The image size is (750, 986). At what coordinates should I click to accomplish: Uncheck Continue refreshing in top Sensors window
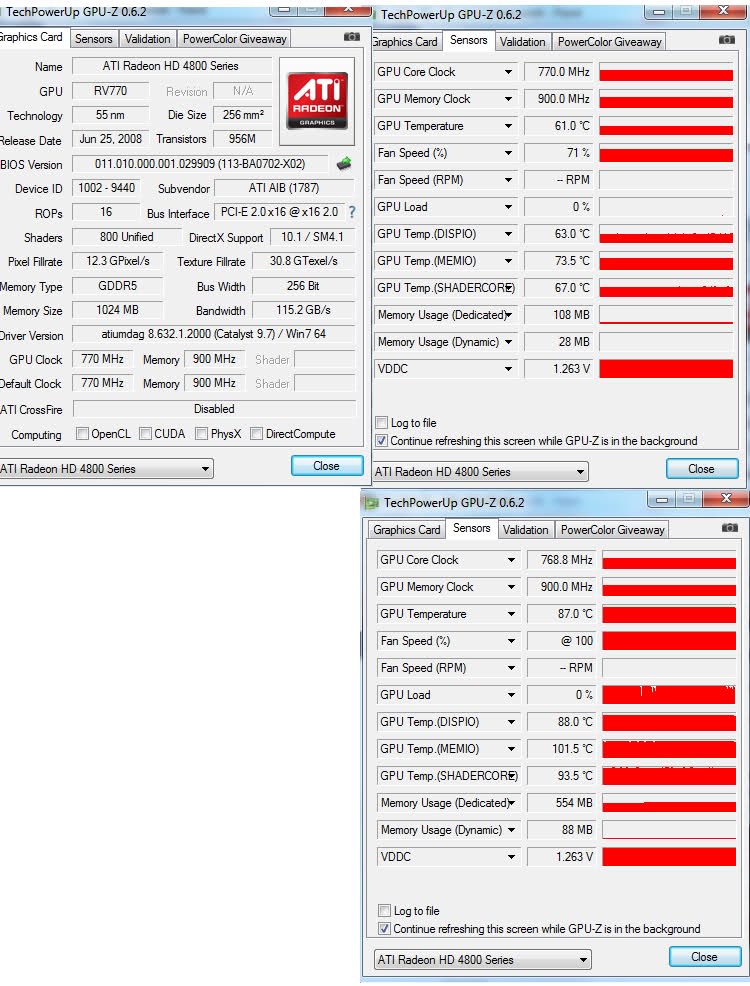[x=382, y=440]
